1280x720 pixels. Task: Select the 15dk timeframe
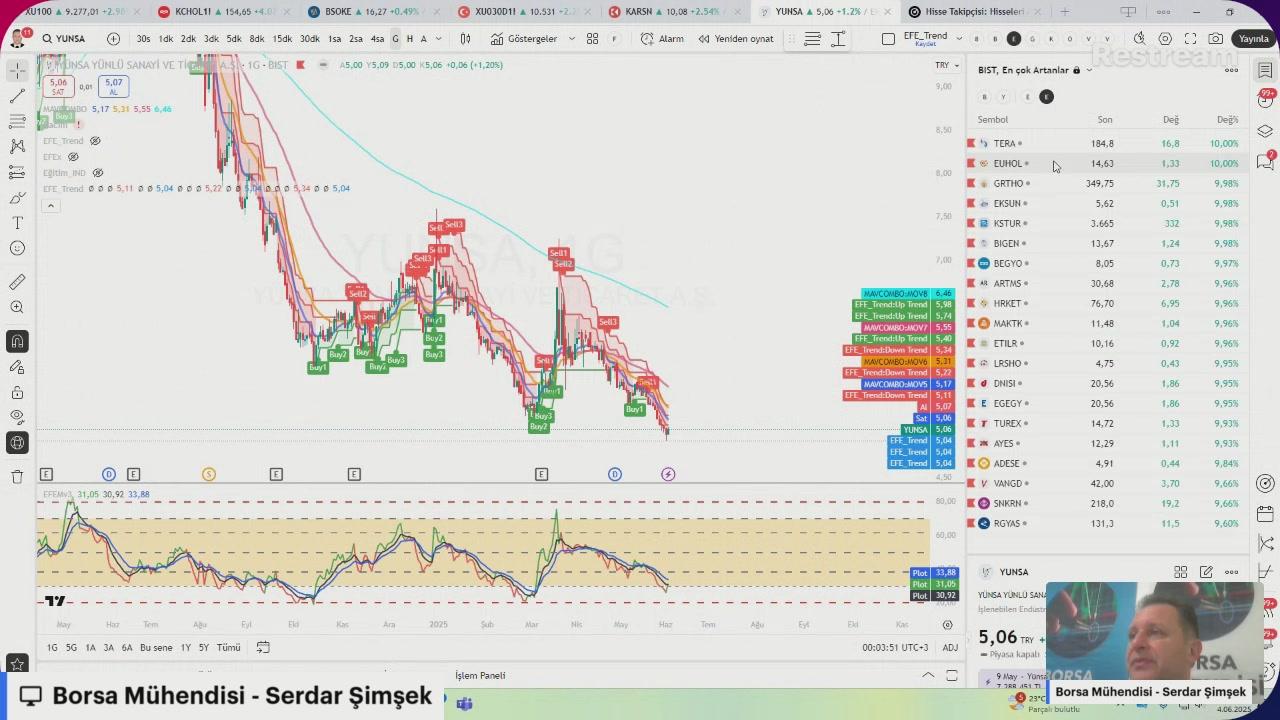point(282,39)
